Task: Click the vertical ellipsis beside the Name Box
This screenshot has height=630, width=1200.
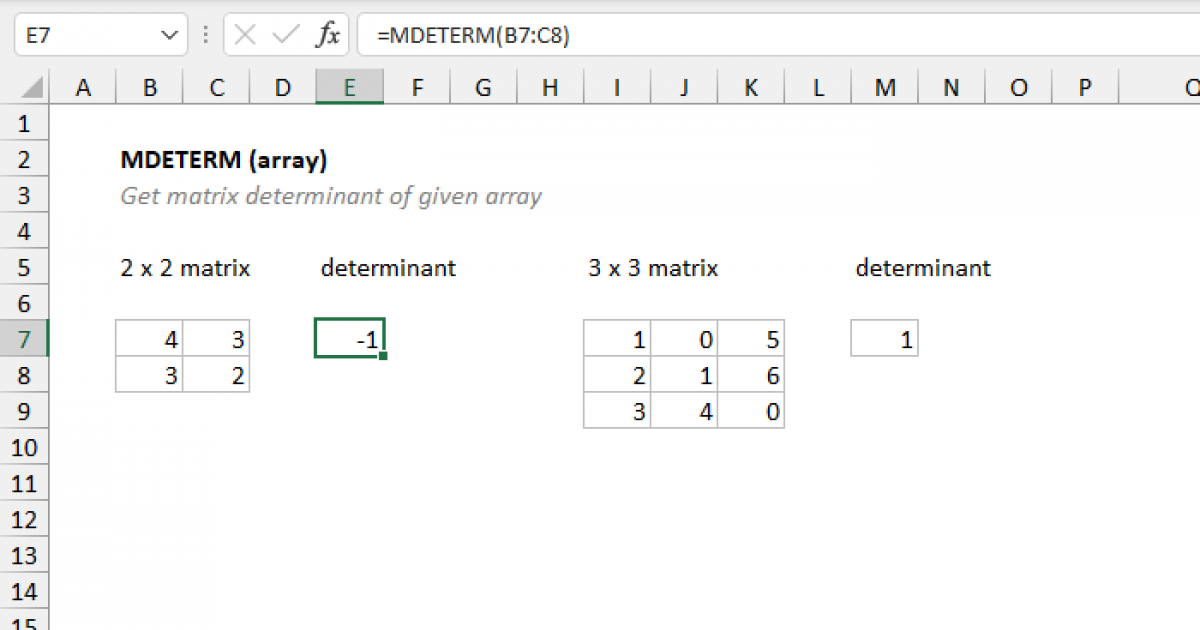Action: (205, 33)
